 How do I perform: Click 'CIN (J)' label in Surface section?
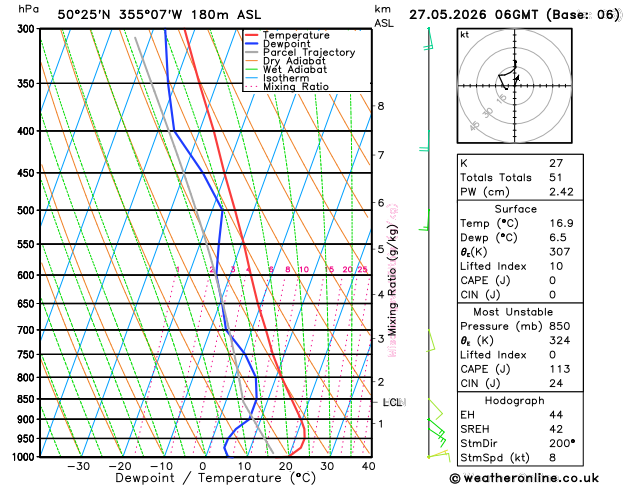coord(480,295)
